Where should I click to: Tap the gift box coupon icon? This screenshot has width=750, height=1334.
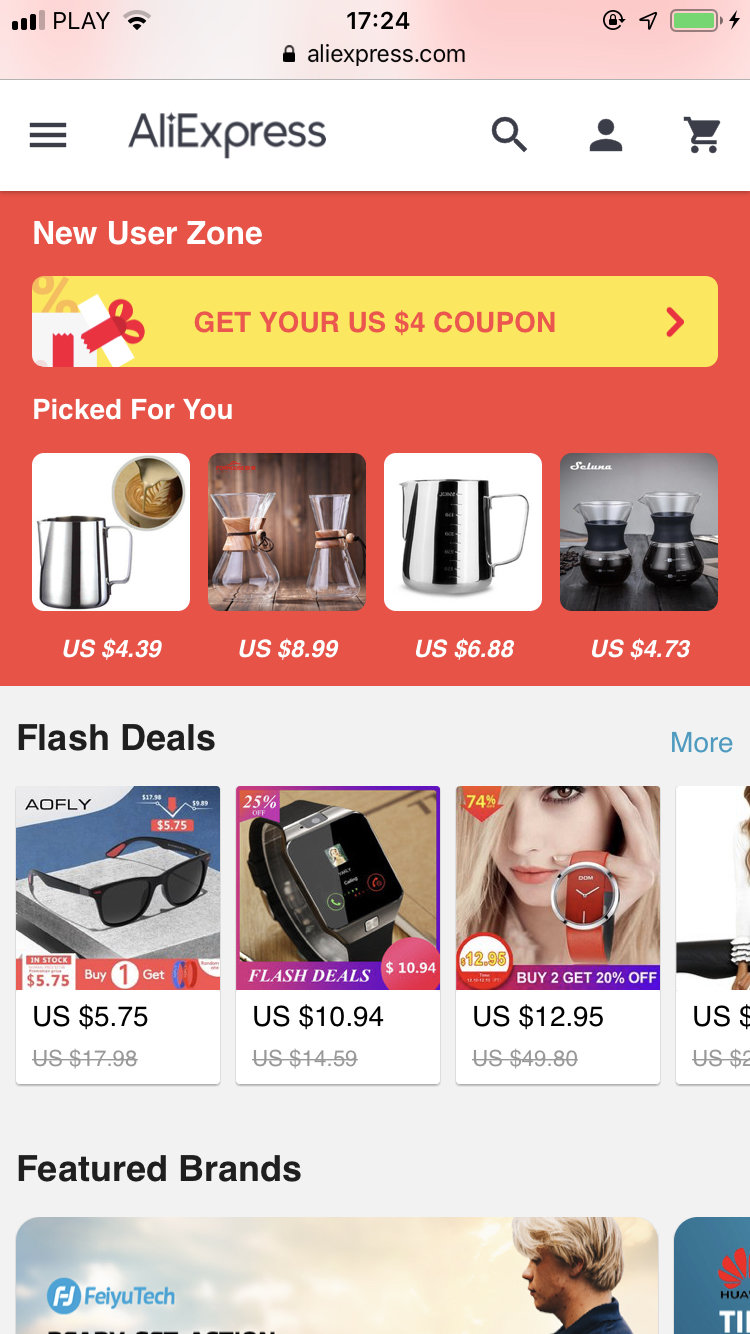pos(89,322)
